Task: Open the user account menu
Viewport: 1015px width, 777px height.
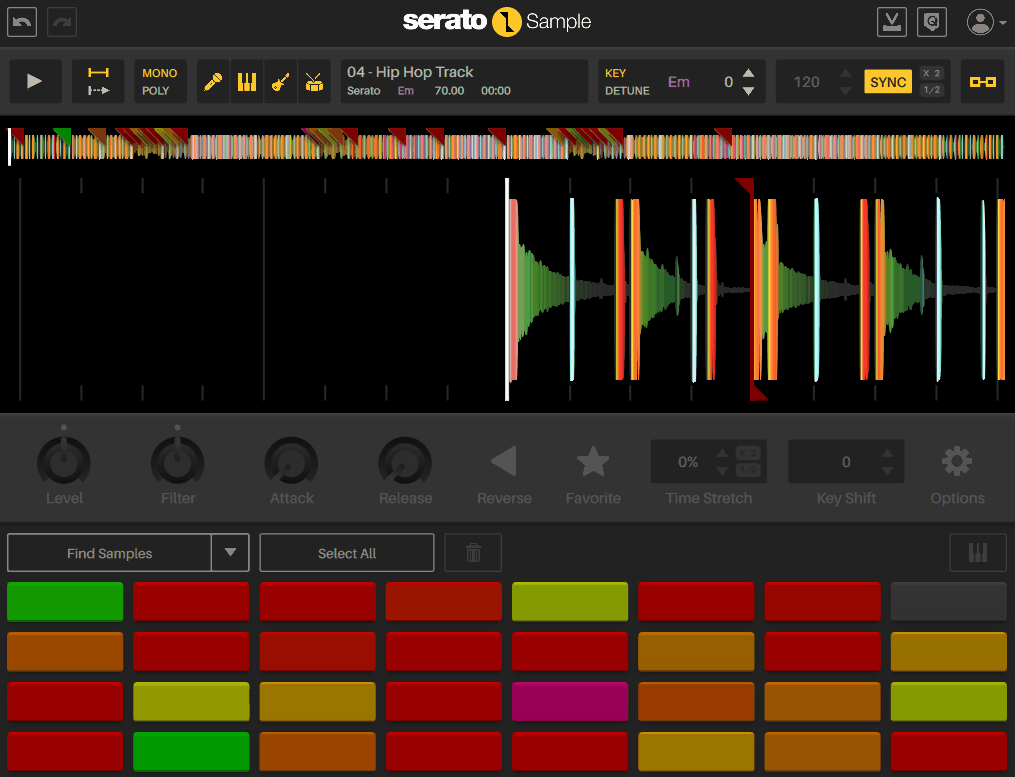Action: tap(985, 22)
